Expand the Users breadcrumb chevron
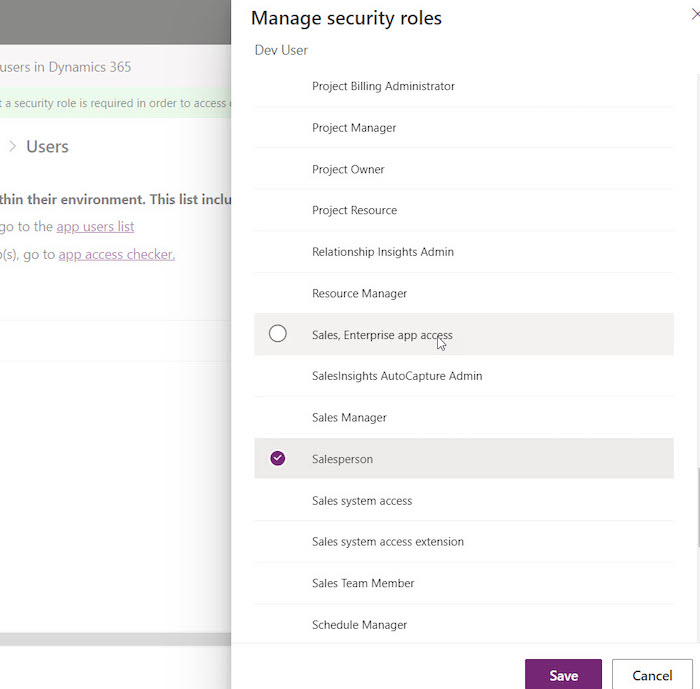 (x=12, y=146)
